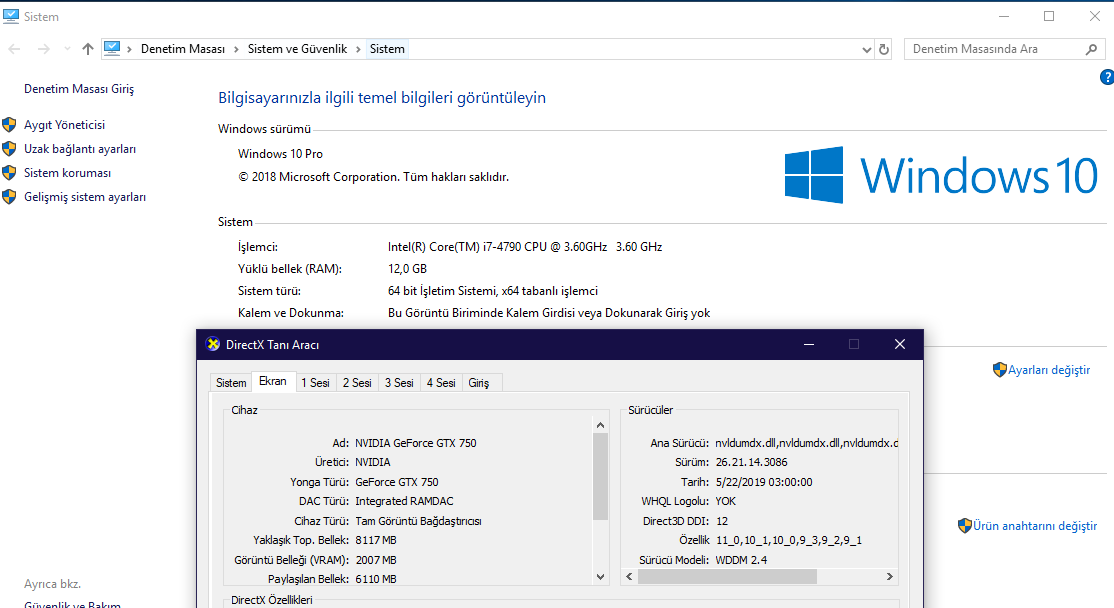Open recent locations dropdown arrow

click(x=67, y=49)
